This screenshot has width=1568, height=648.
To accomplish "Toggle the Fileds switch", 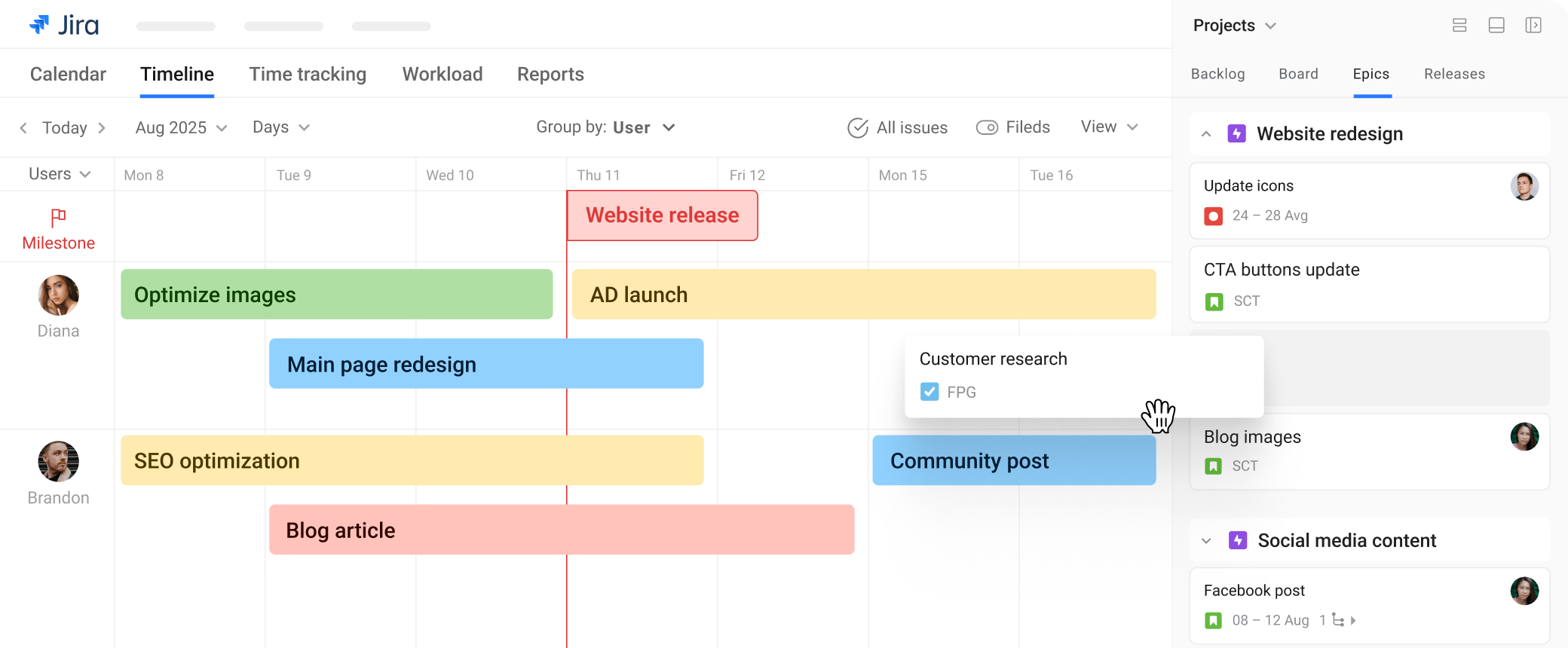I will (x=987, y=128).
